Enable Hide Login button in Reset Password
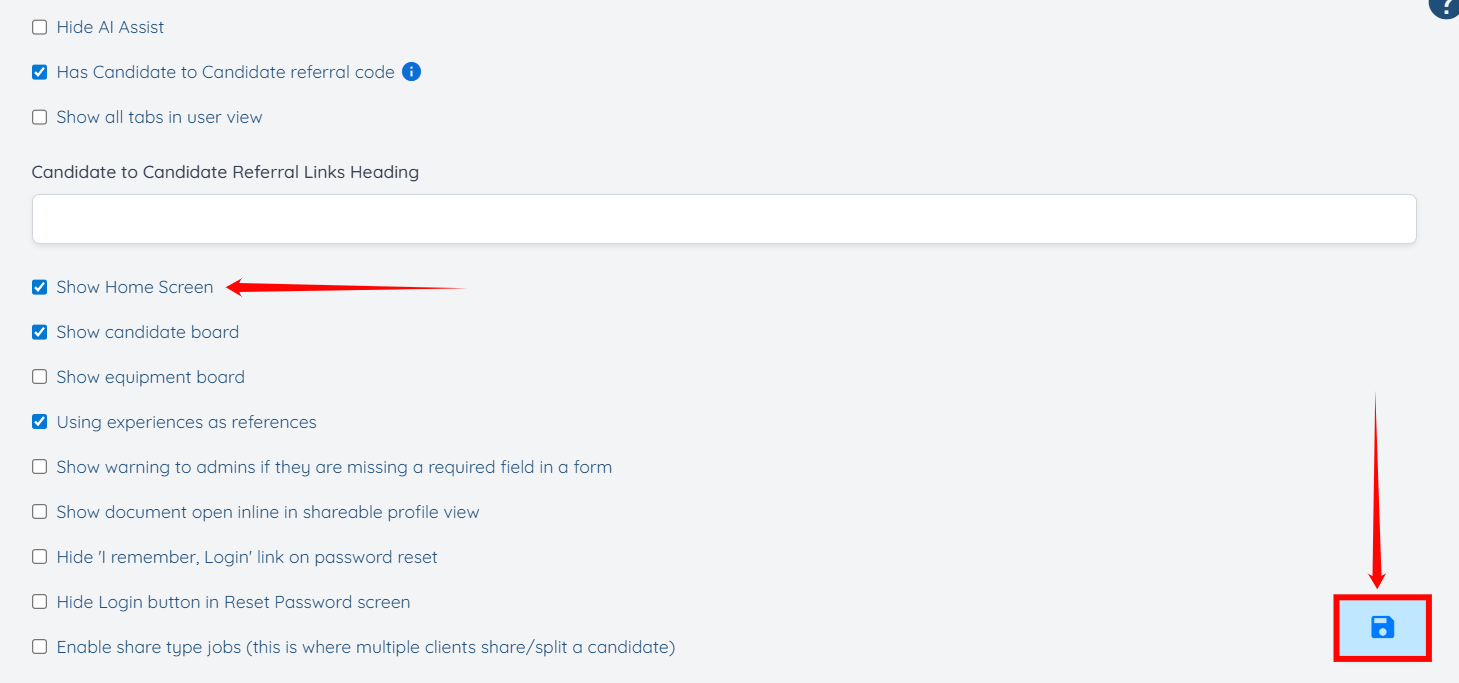 click(x=40, y=602)
